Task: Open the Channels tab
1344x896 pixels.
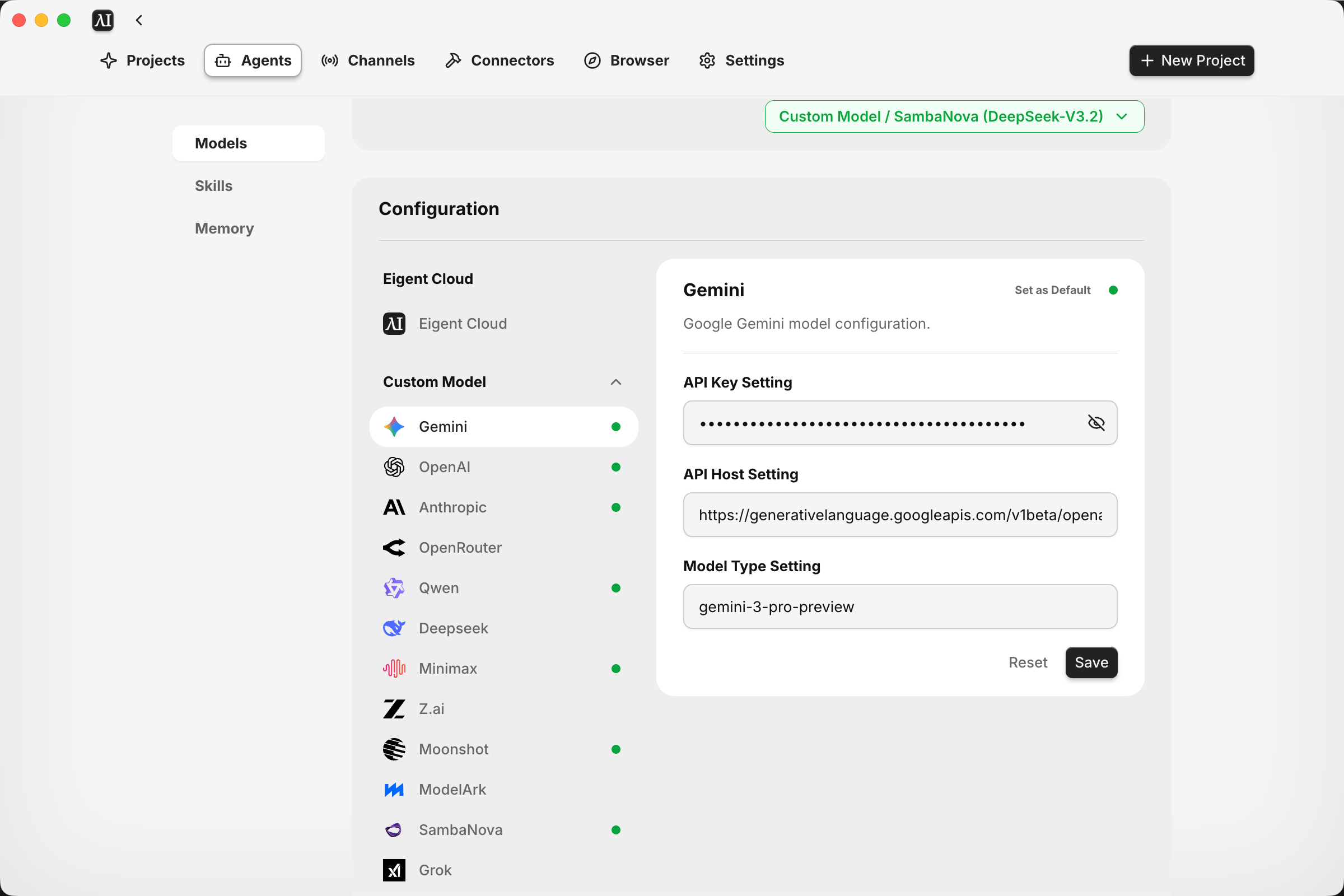Action: point(368,60)
